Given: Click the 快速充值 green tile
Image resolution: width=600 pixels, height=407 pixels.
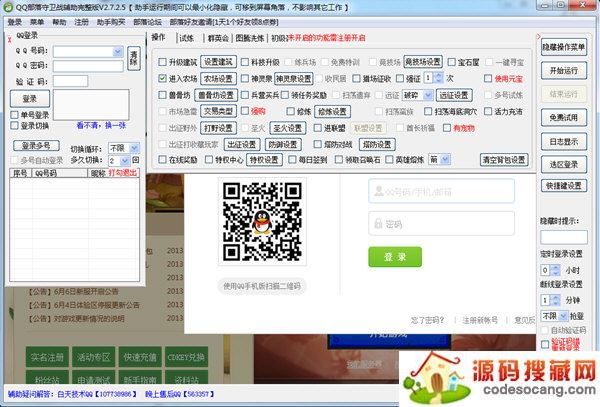Looking at the screenshot, I should point(140,357).
